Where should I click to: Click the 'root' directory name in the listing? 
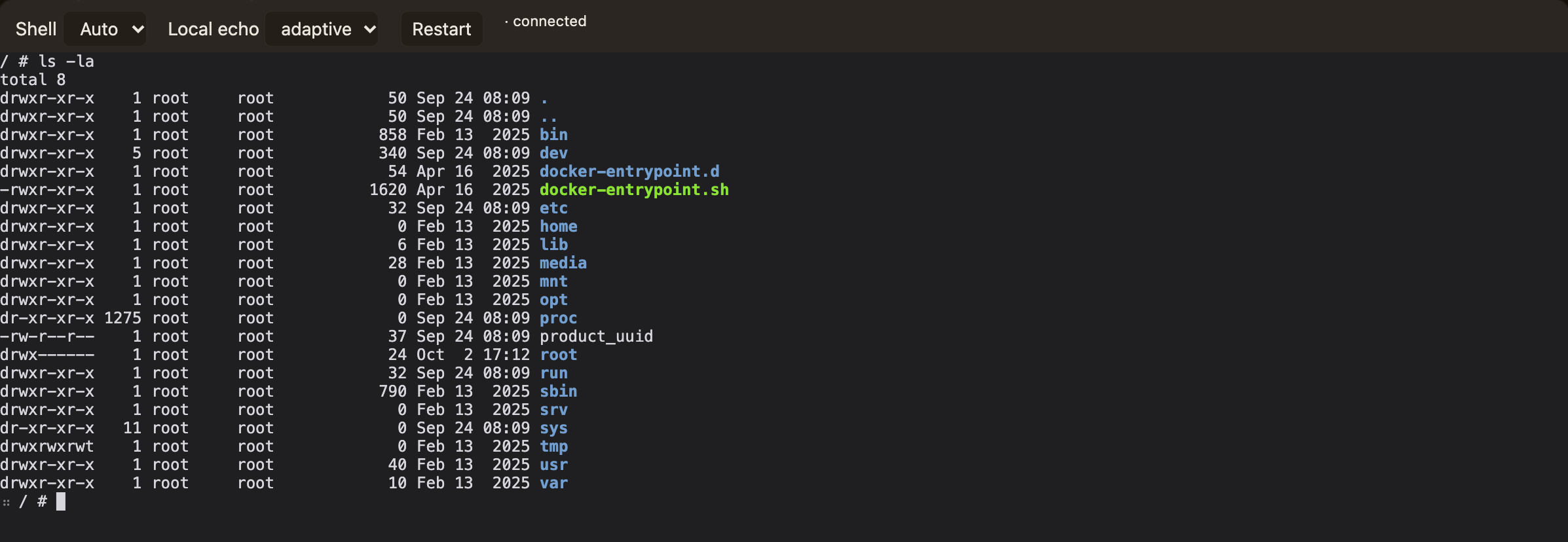pyautogui.click(x=559, y=355)
